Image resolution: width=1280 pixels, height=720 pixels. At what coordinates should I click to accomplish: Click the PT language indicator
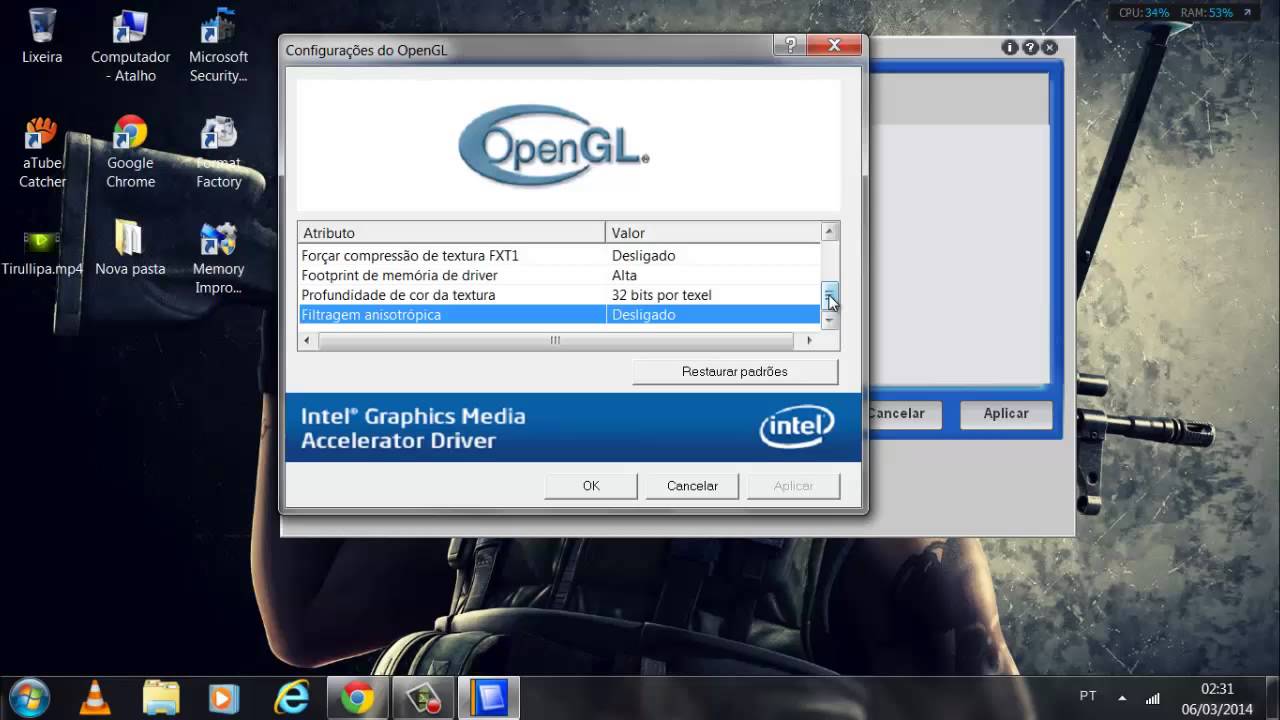pyautogui.click(x=1088, y=696)
